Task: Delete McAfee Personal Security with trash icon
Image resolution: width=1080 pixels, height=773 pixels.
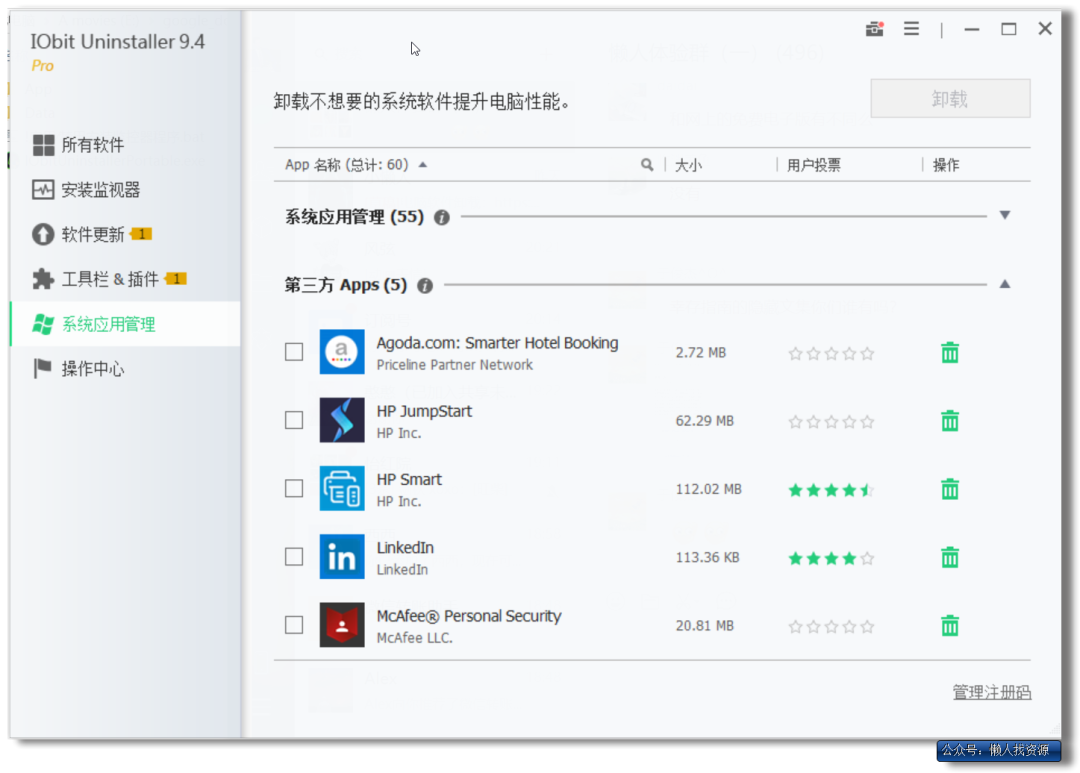Action: pyautogui.click(x=950, y=626)
